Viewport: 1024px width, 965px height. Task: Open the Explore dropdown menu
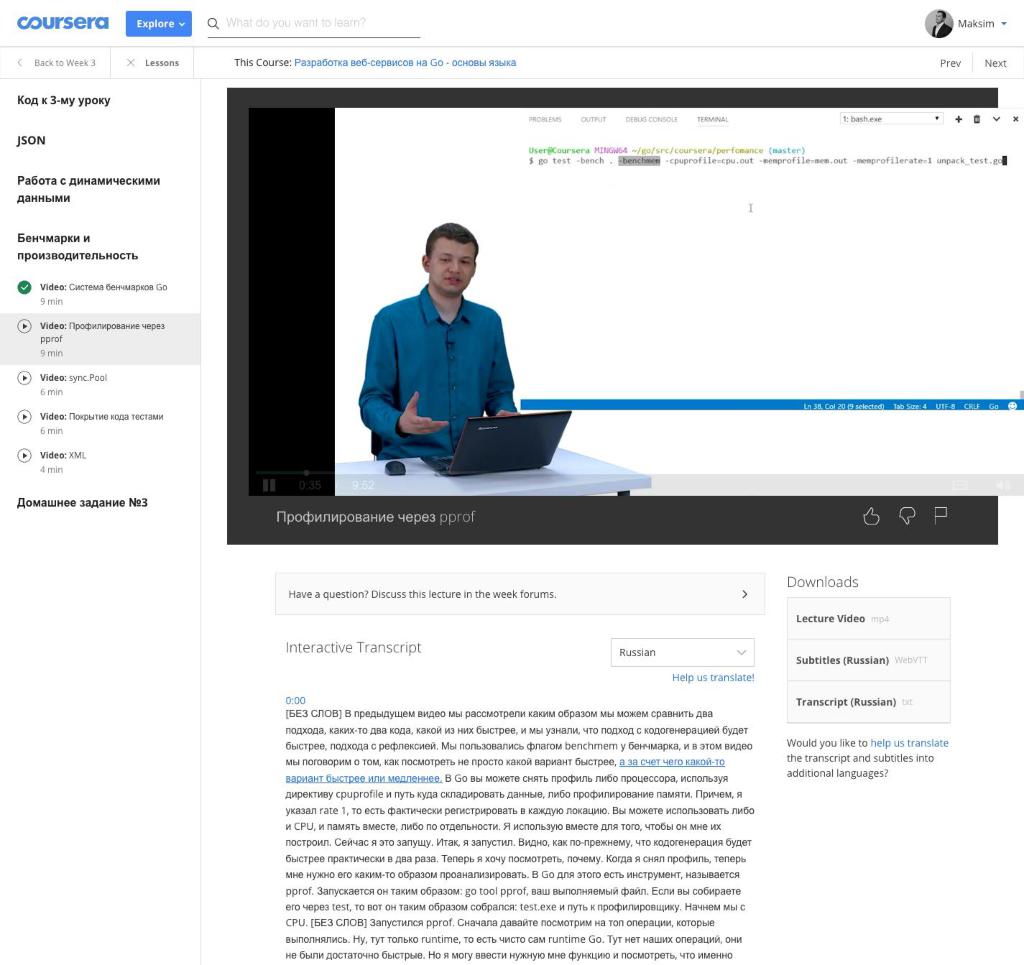click(x=158, y=22)
